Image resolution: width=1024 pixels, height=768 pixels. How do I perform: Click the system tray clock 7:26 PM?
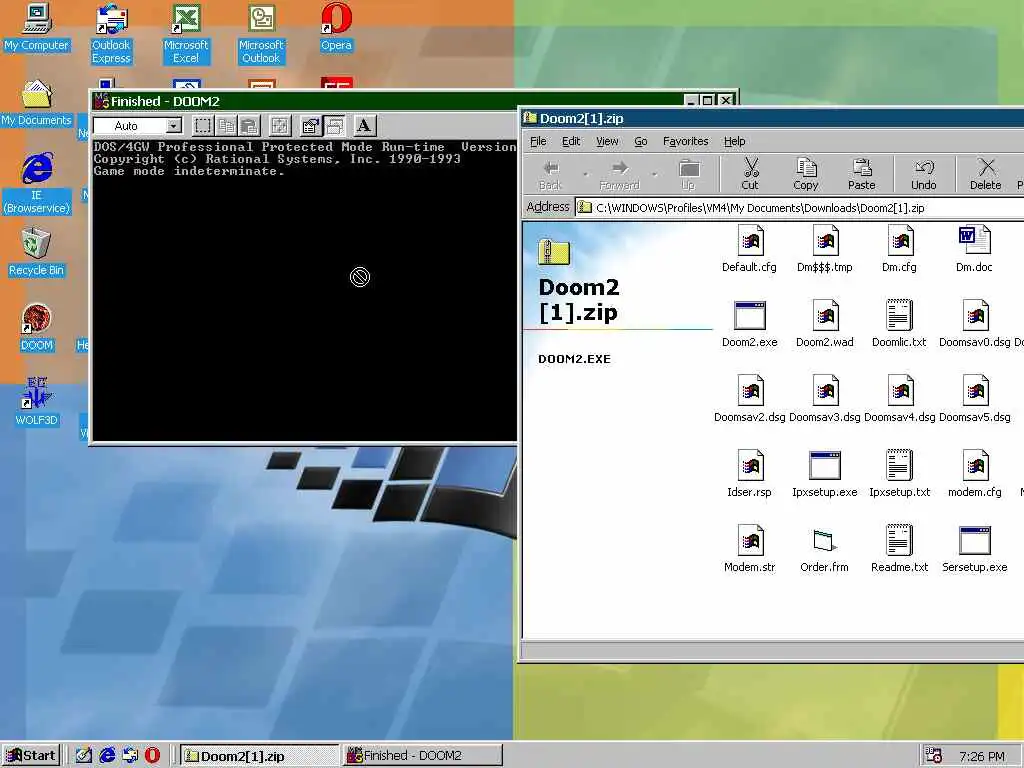982,756
